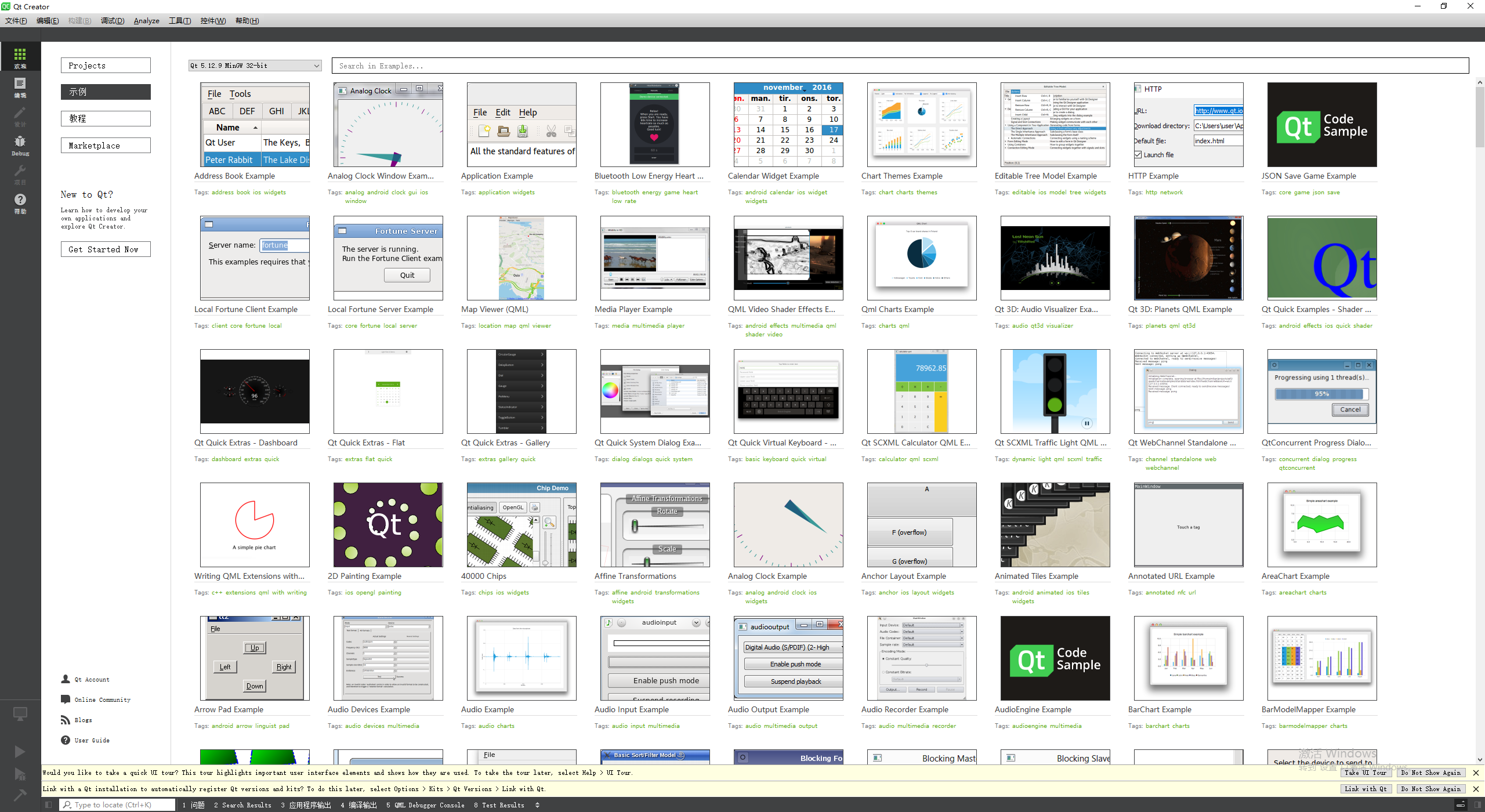This screenshot has height=812, width=1485.
Task: Open the output panes selector arrows
Action: (x=537, y=805)
